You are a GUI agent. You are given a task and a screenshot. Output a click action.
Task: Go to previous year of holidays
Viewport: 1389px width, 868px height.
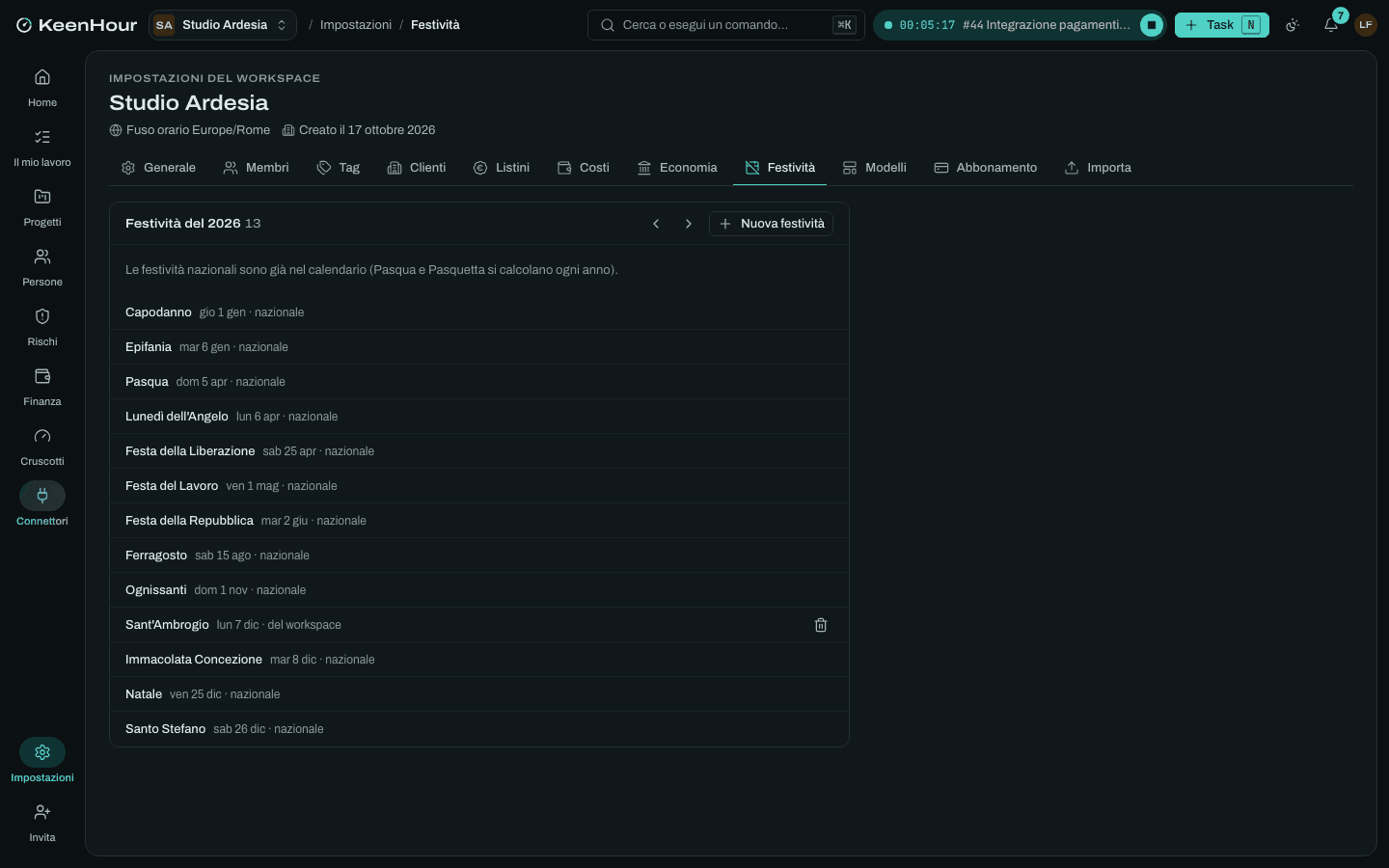pyautogui.click(x=656, y=224)
